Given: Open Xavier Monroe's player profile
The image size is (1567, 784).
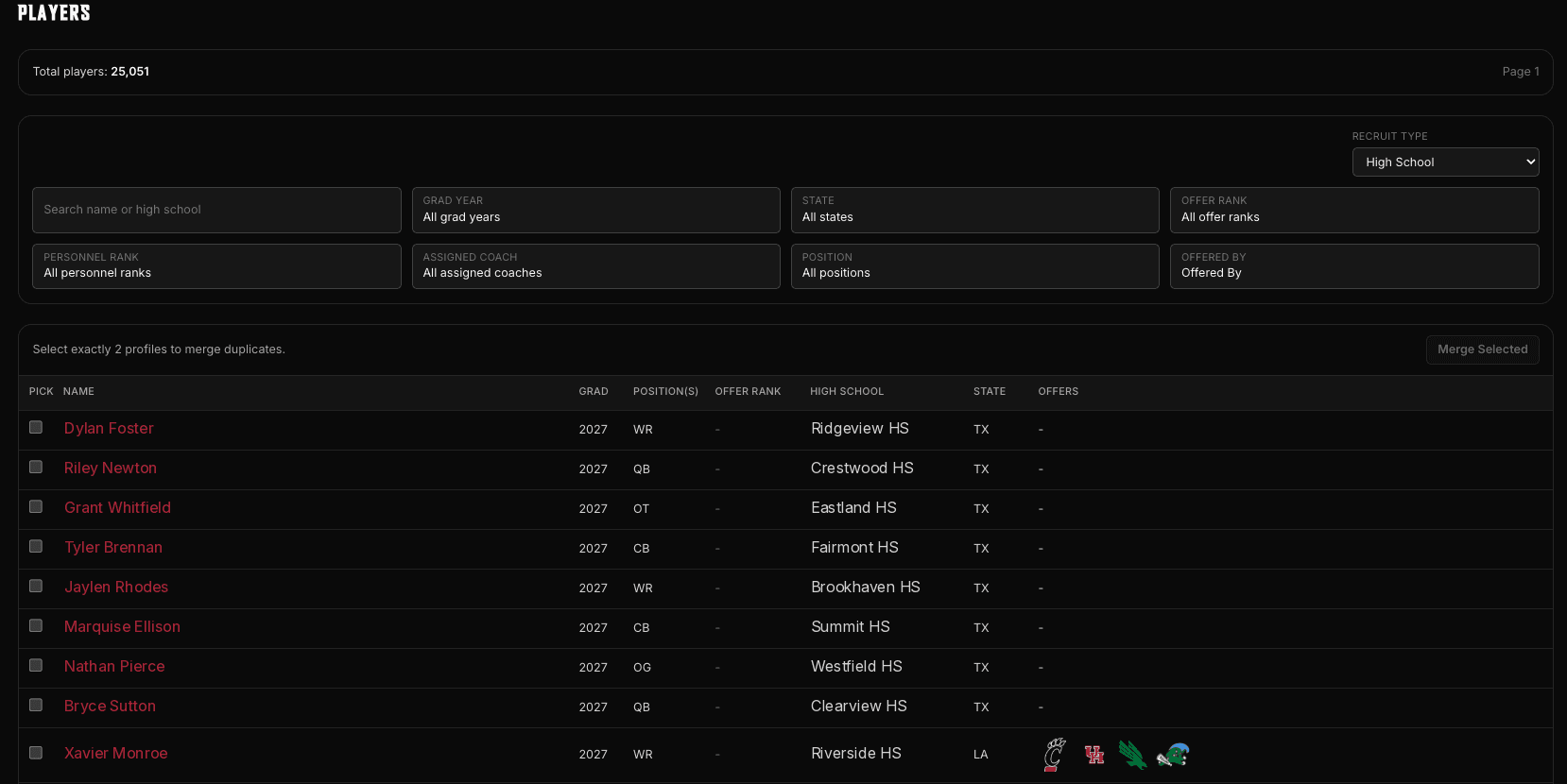Looking at the screenshot, I should pos(115,754).
